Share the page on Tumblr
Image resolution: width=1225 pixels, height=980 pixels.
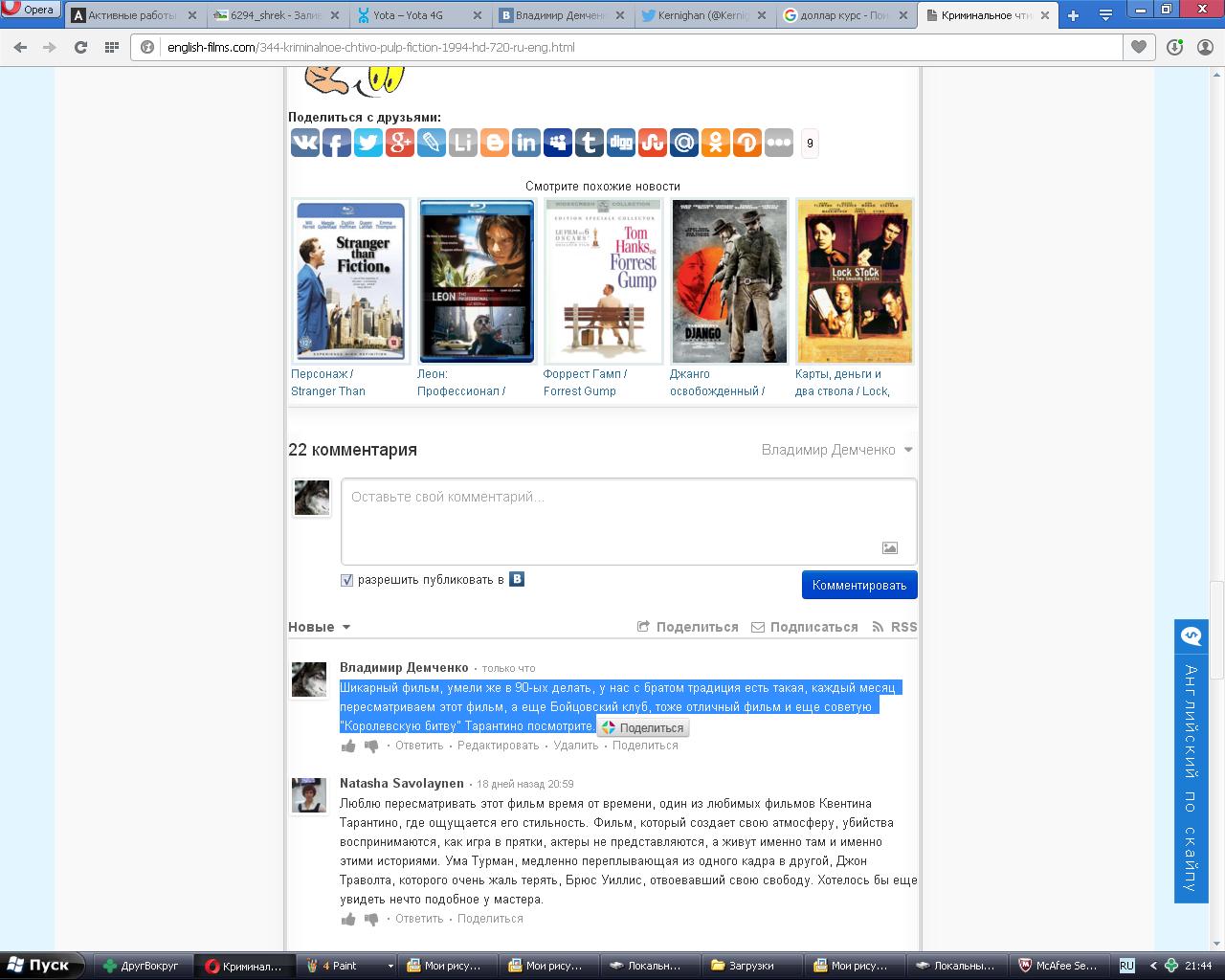590,143
